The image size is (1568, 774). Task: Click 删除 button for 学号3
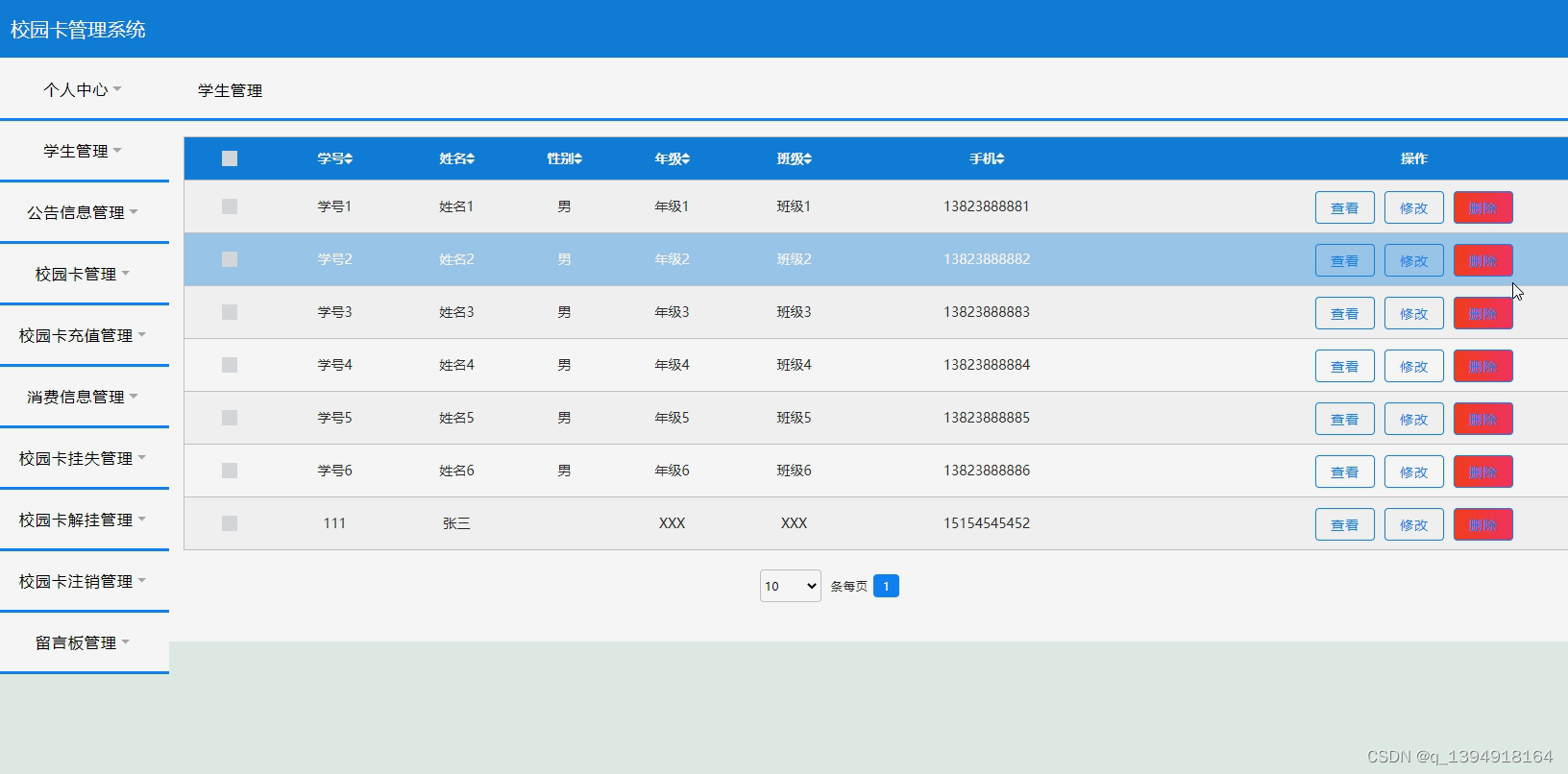[1483, 313]
